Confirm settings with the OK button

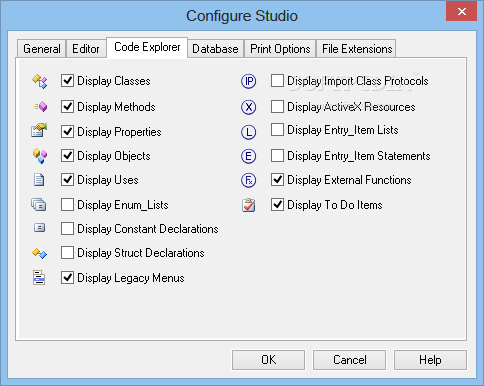click(268, 360)
